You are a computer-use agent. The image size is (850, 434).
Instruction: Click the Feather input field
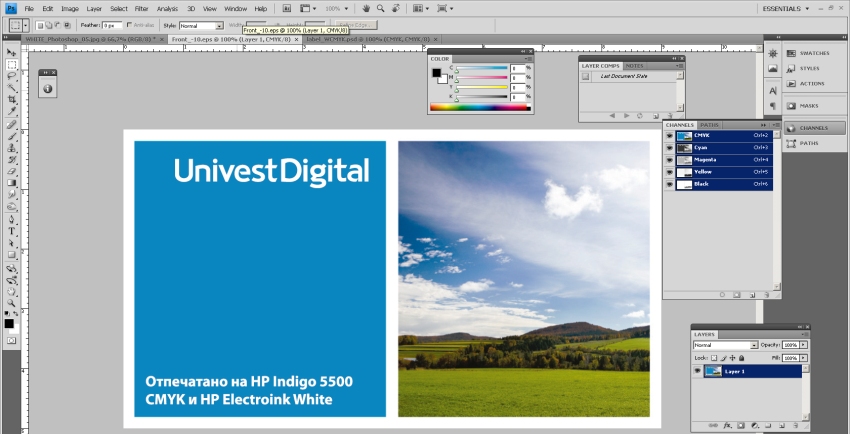[x=113, y=25]
